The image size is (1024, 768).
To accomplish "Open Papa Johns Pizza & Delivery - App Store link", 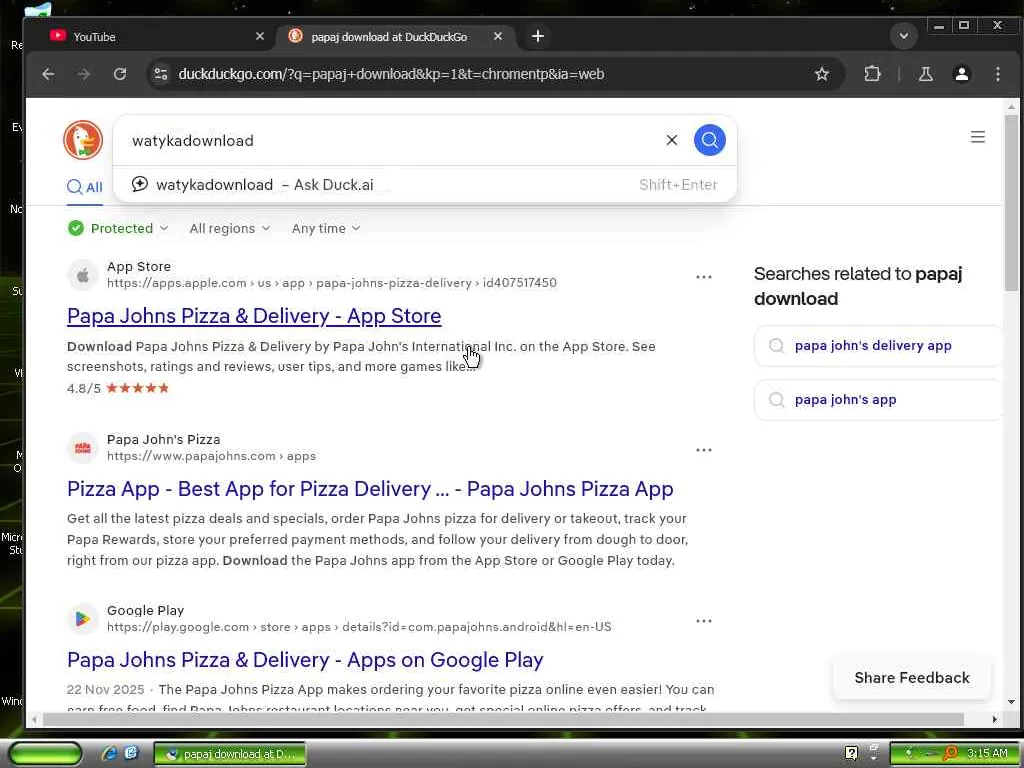I will pos(254,316).
